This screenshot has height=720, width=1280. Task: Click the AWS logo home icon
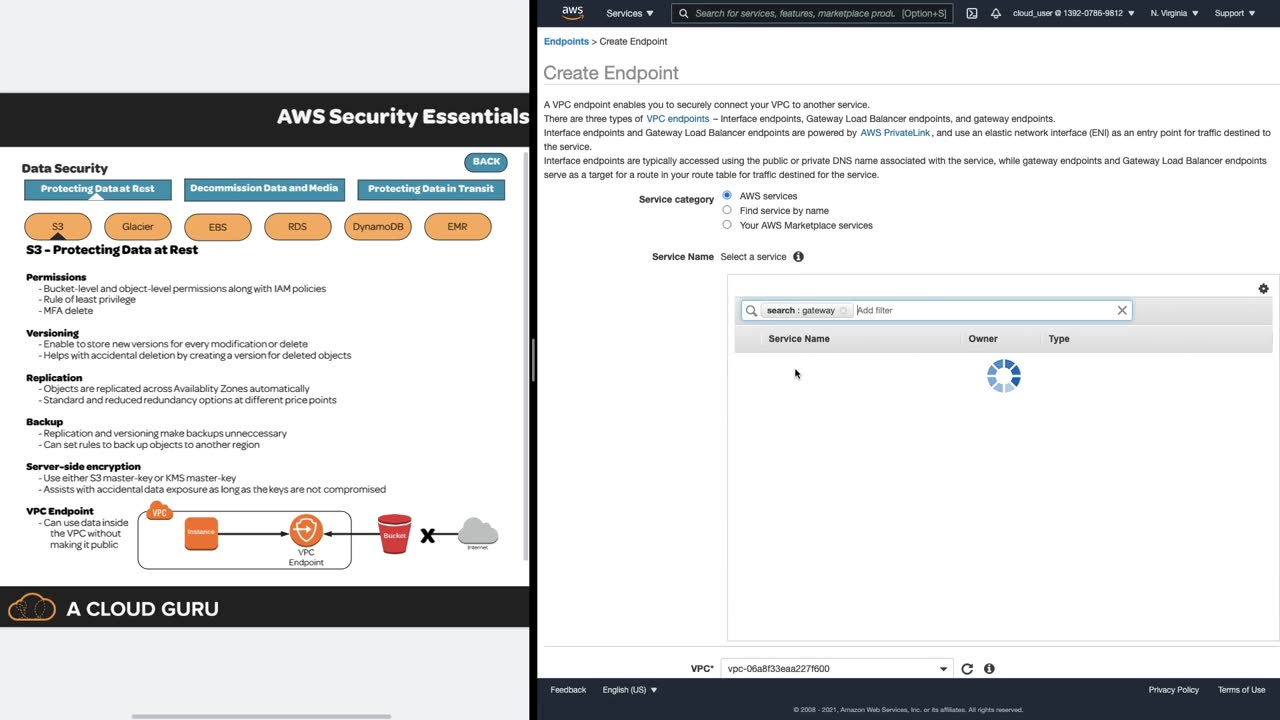pyautogui.click(x=572, y=13)
